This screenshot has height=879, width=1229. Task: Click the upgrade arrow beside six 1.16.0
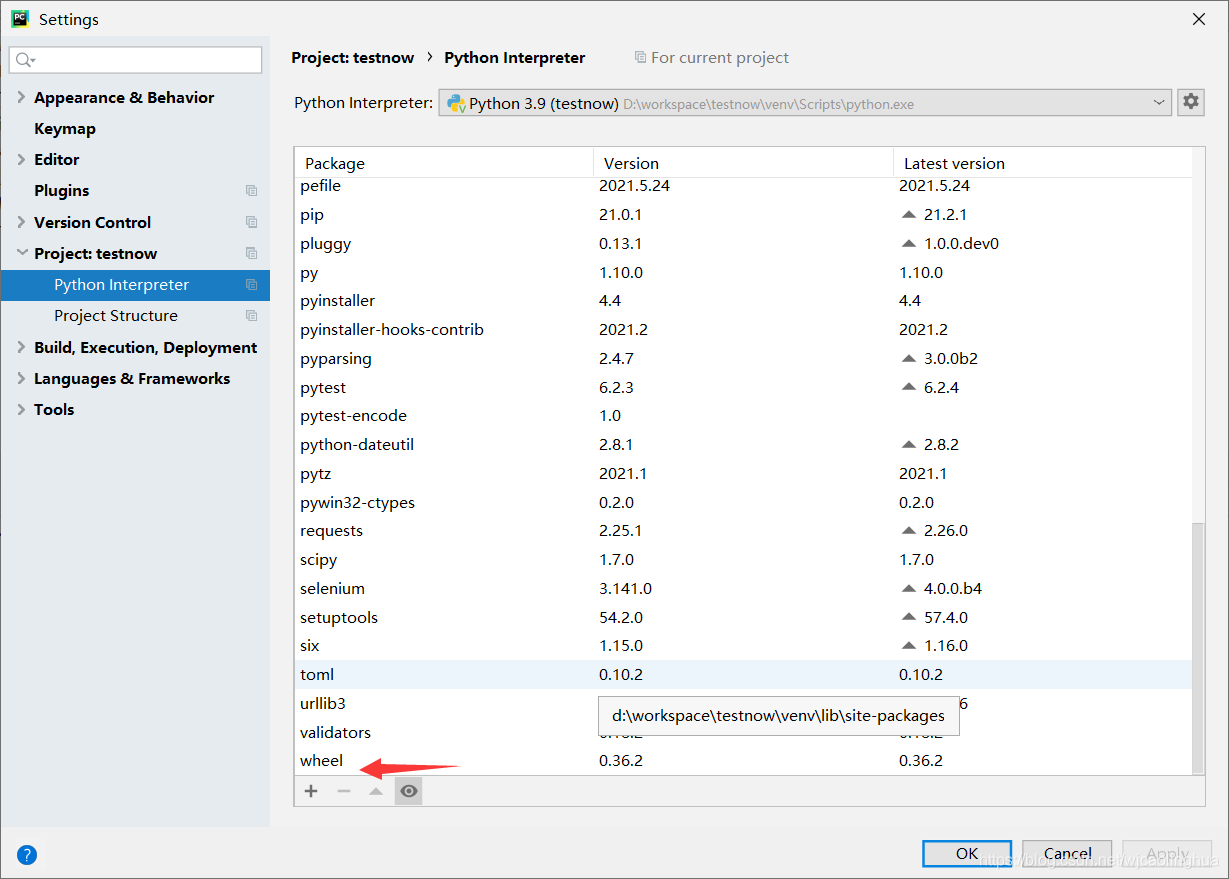908,646
